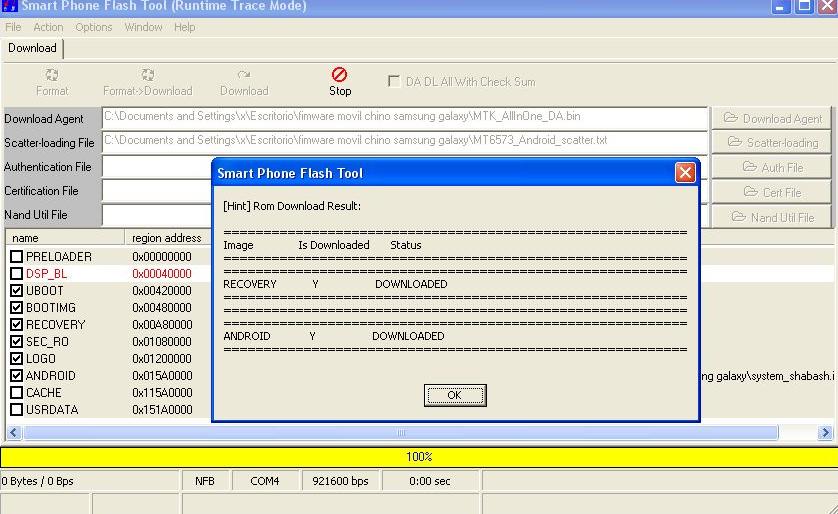This screenshot has width=838, height=514.
Task: Click the Scatter-loading browse button
Action: pos(772,142)
